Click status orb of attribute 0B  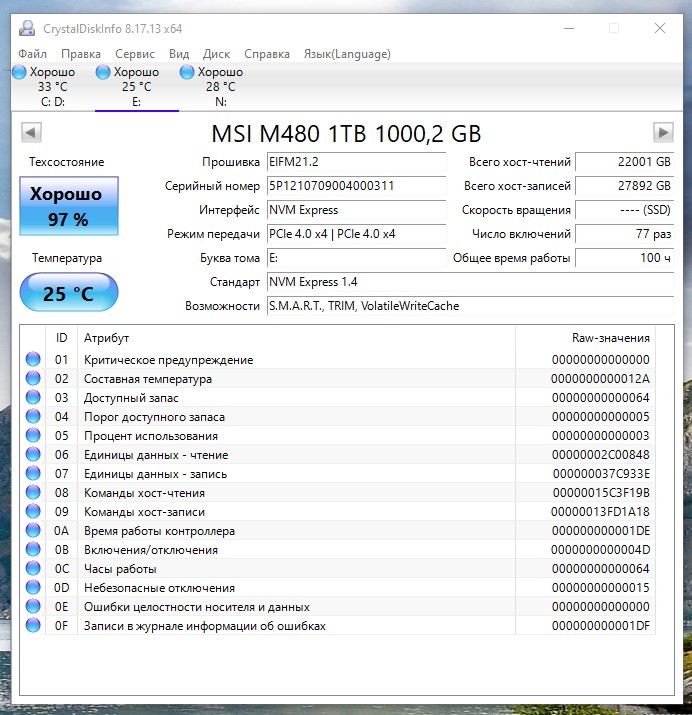tap(33, 549)
